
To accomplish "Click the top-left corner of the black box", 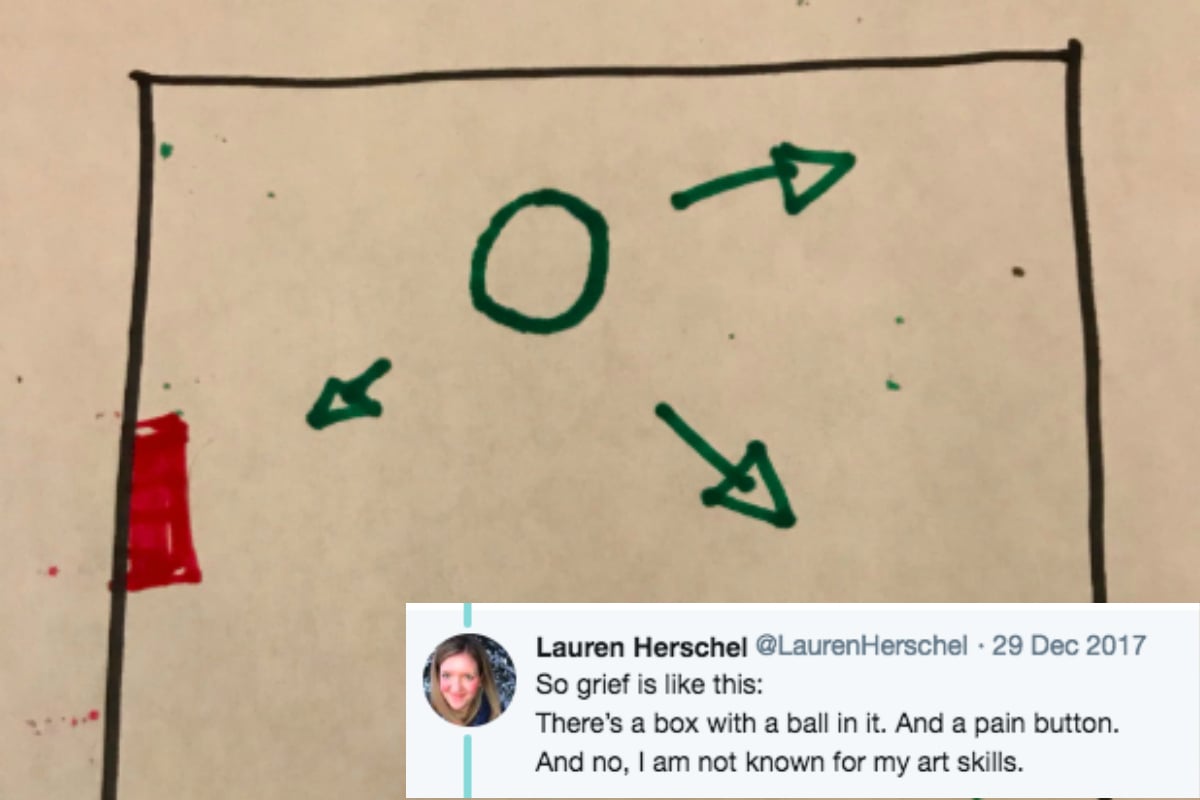I will click(x=140, y=78).
